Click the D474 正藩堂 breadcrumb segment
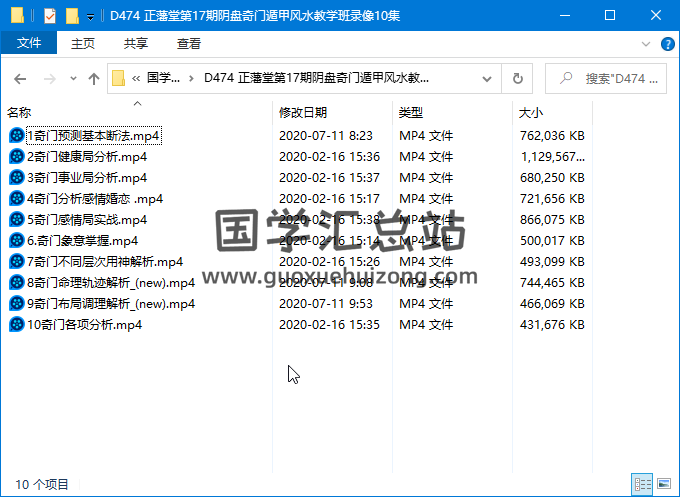This screenshot has height=497, width=680. coord(316,78)
